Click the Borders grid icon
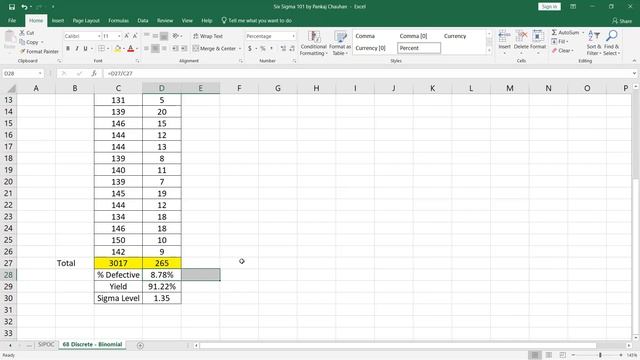Screen dimensions: 640x360 (101, 49)
